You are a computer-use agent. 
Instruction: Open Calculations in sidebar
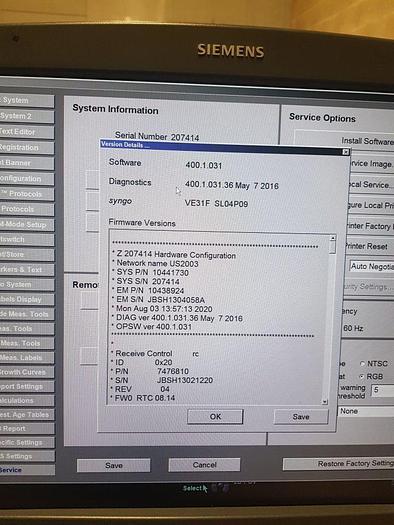pyautogui.click(x=27, y=400)
